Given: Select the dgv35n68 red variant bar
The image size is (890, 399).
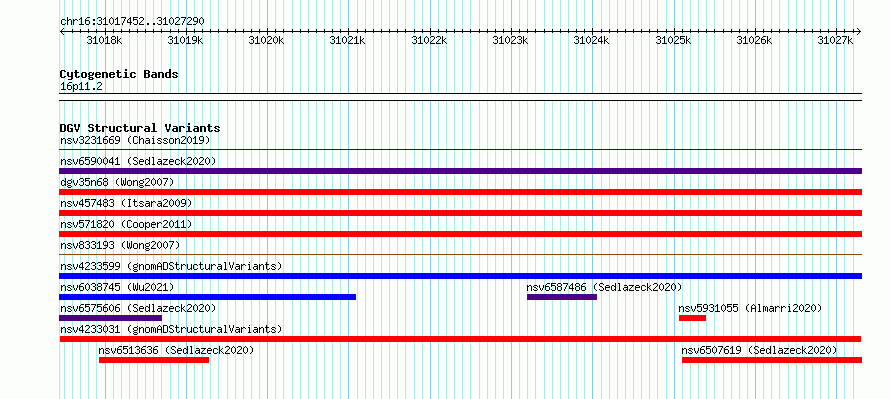Looking at the screenshot, I should tap(460, 192).
